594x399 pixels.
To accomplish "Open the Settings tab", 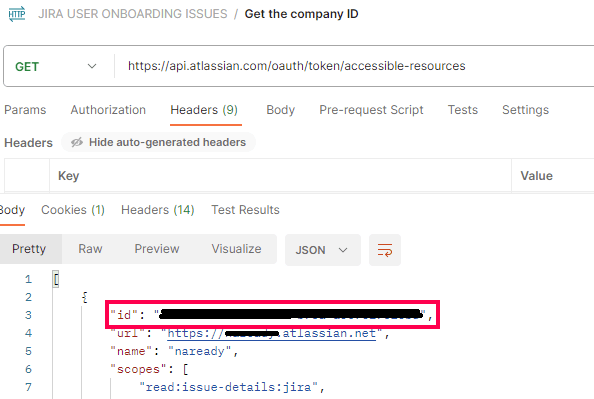I will coord(525,110).
